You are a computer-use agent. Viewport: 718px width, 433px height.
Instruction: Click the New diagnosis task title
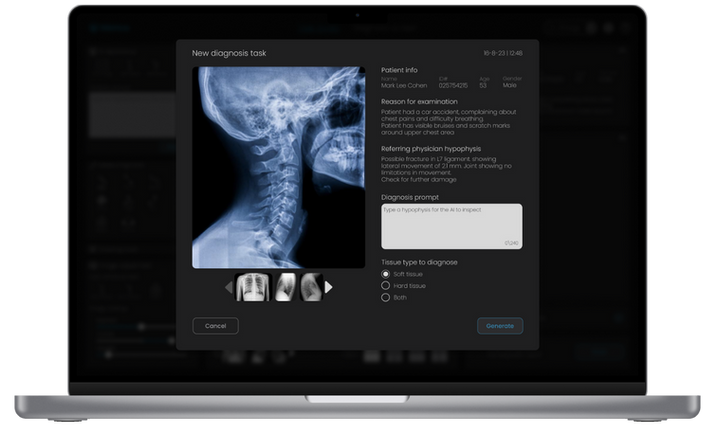229,53
